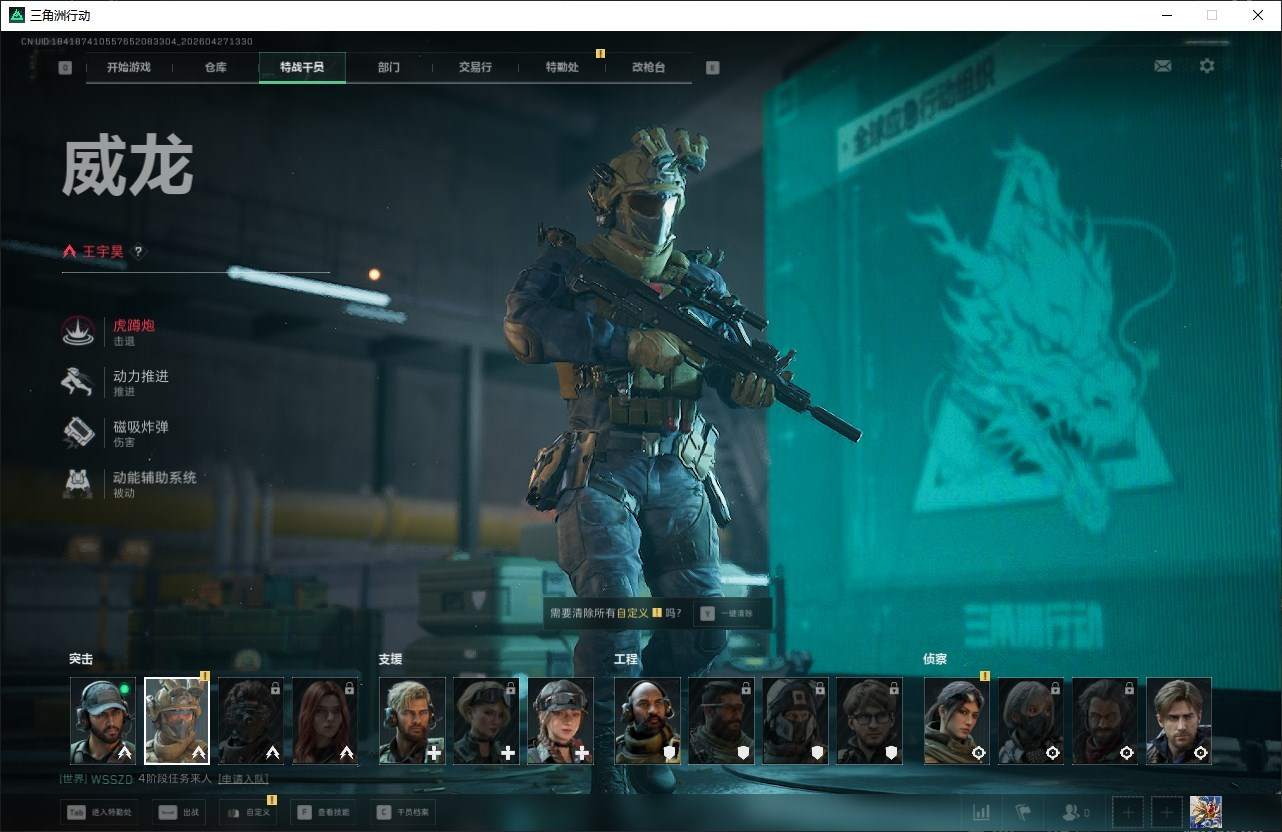
Task: Click the 侦察 class heading
Action: pyautogui.click(x=935, y=659)
